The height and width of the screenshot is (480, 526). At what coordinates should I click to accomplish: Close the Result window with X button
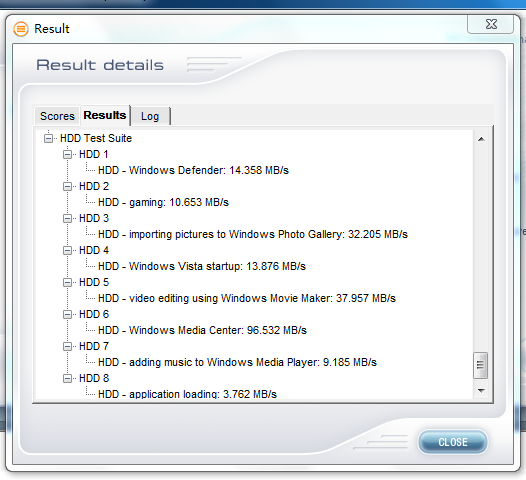click(x=490, y=24)
